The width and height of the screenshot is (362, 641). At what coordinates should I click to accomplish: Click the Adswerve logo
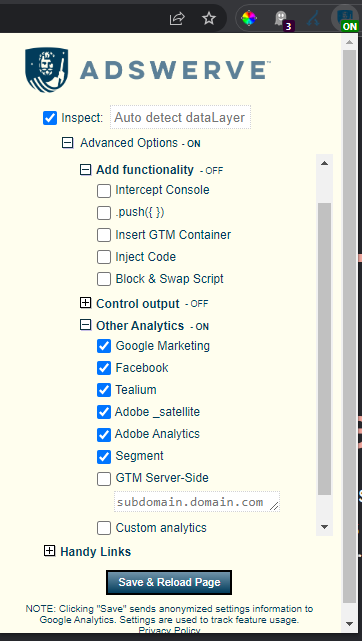point(147,70)
